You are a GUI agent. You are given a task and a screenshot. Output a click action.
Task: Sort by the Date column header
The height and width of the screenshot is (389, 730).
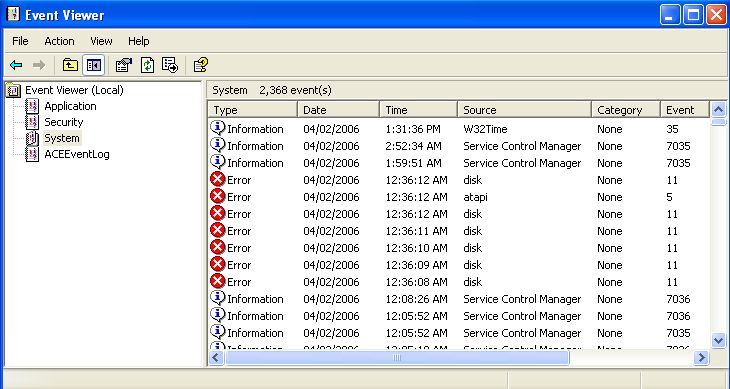(338, 110)
